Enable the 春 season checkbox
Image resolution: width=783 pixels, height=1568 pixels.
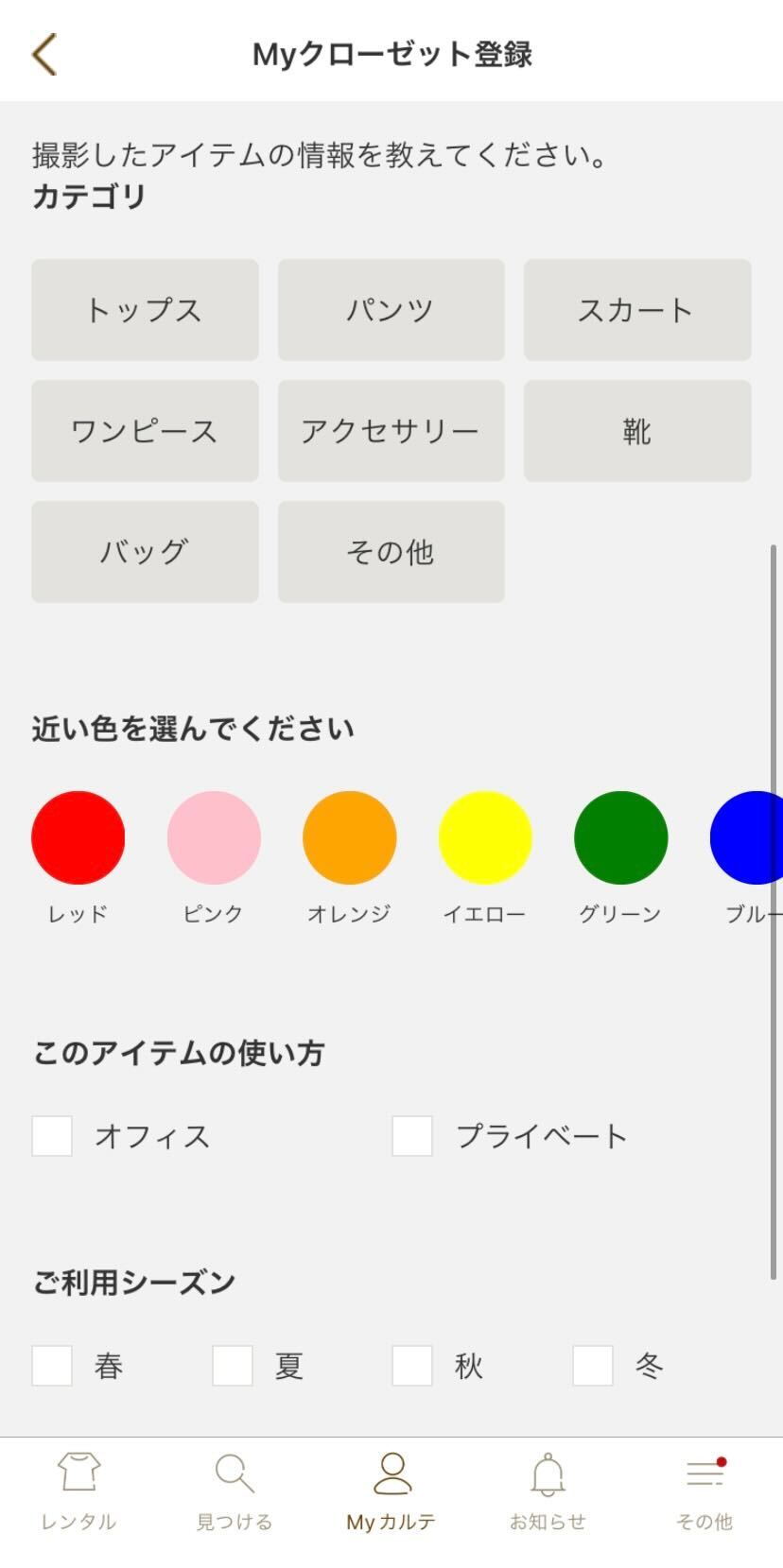click(x=52, y=1365)
